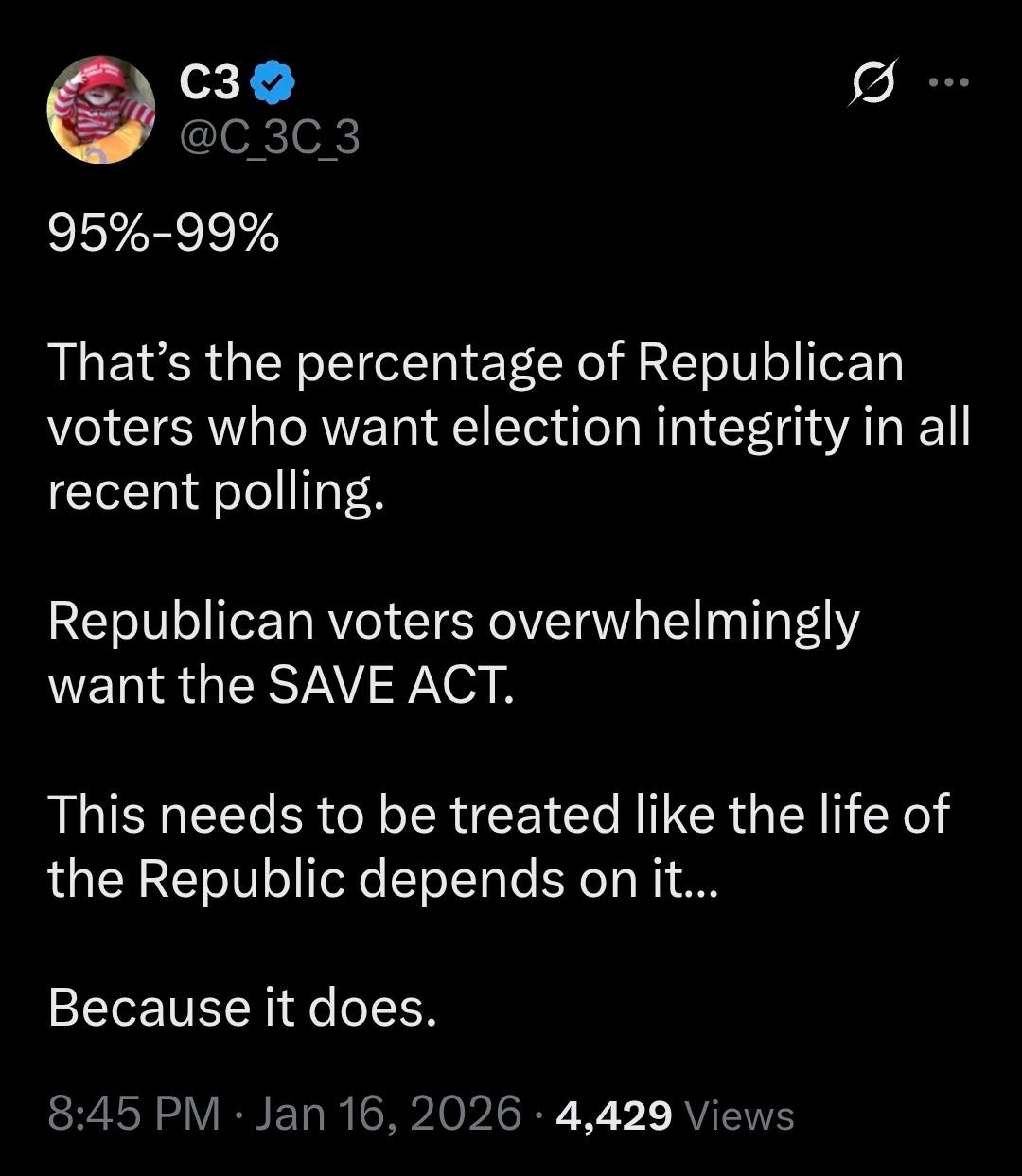Open the C3 profile avatar picture
This screenshot has height=1176, width=1022.
[101, 109]
